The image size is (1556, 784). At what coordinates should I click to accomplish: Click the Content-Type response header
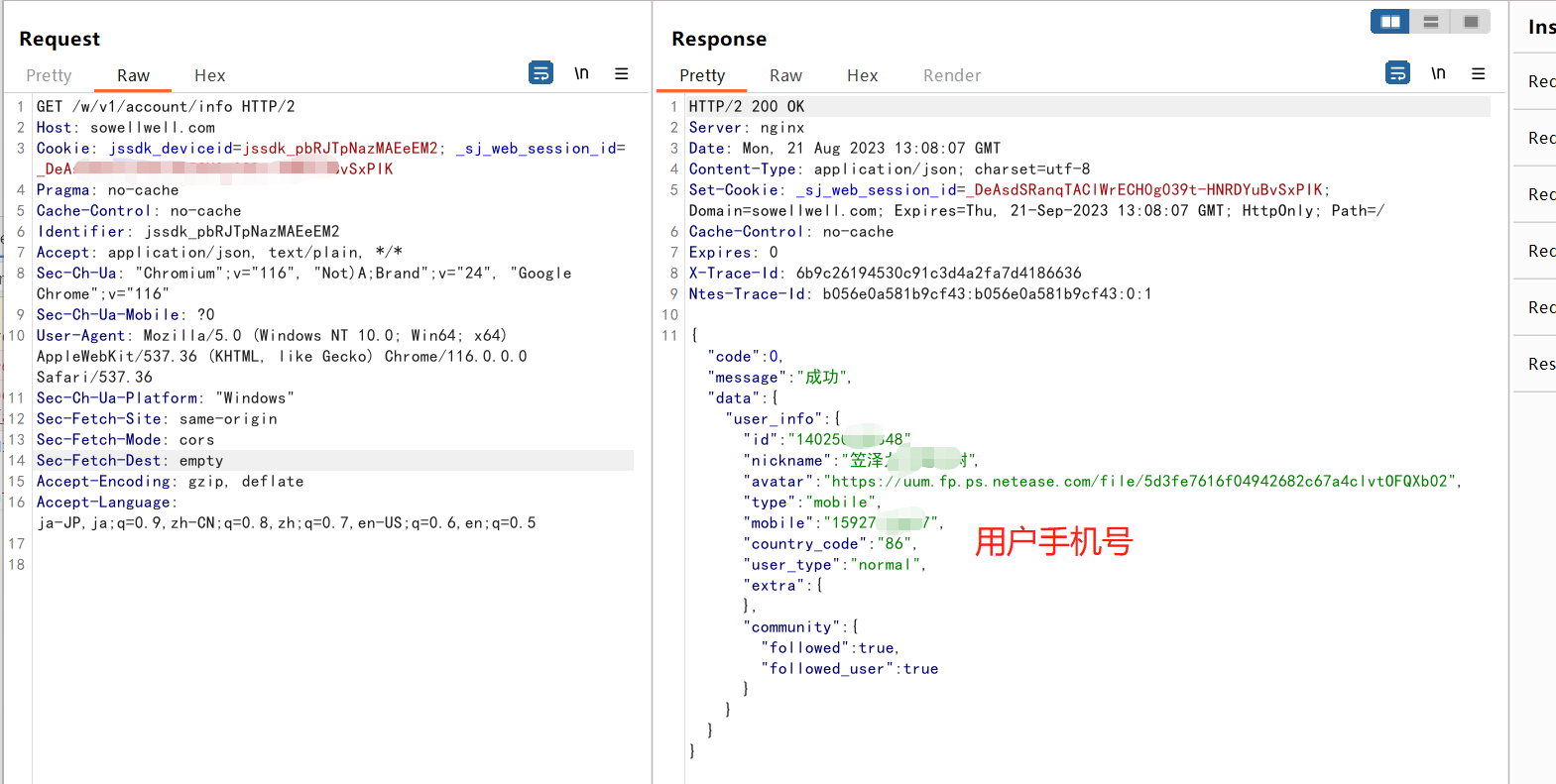(x=890, y=168)
